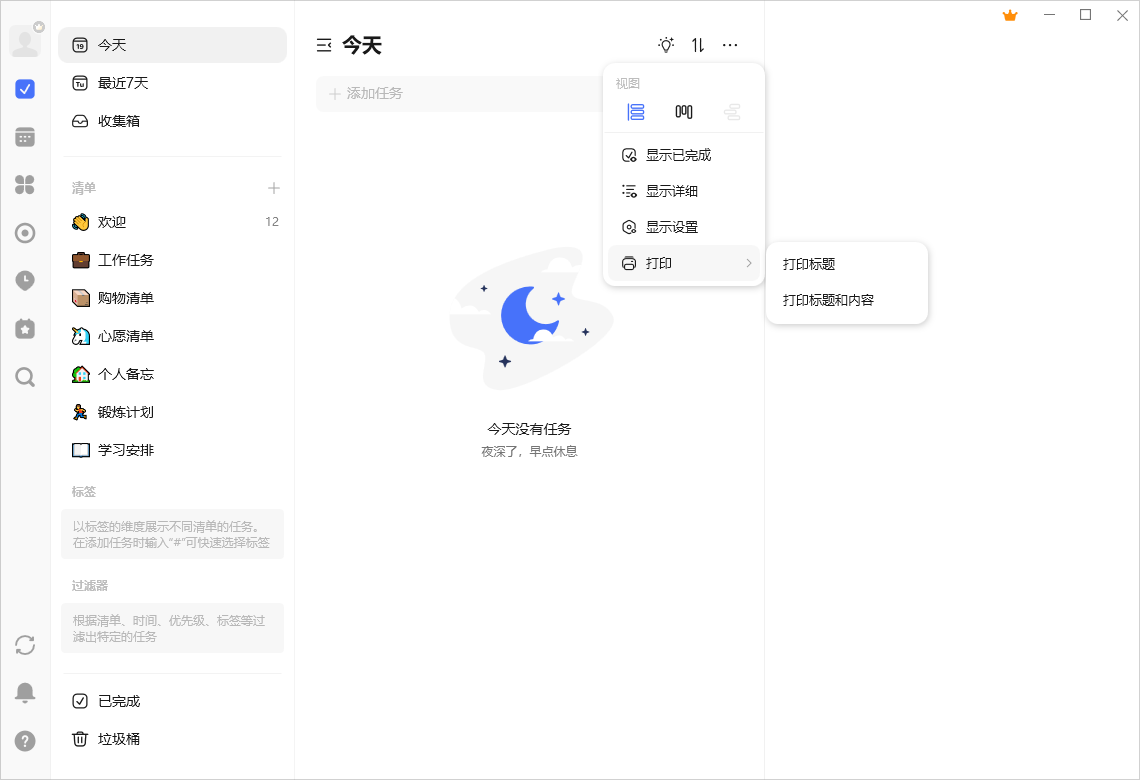
Task: Open the Help question mark icon
Action: (25, 741)
